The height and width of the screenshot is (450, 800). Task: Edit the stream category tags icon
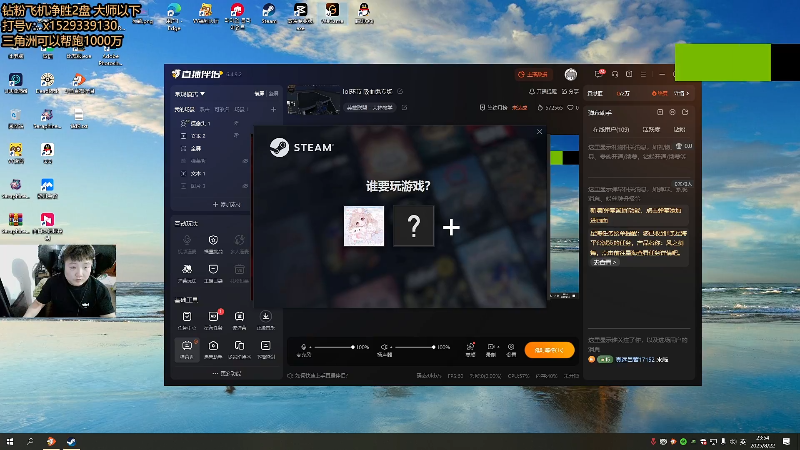[405, 107]
